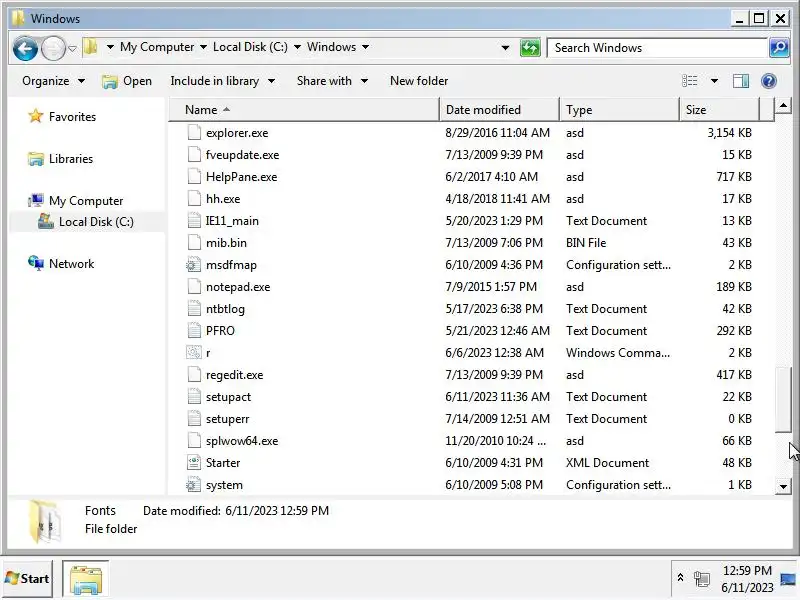Sort by the Size column header
The image size is (800, 600).
click(719, 110)
